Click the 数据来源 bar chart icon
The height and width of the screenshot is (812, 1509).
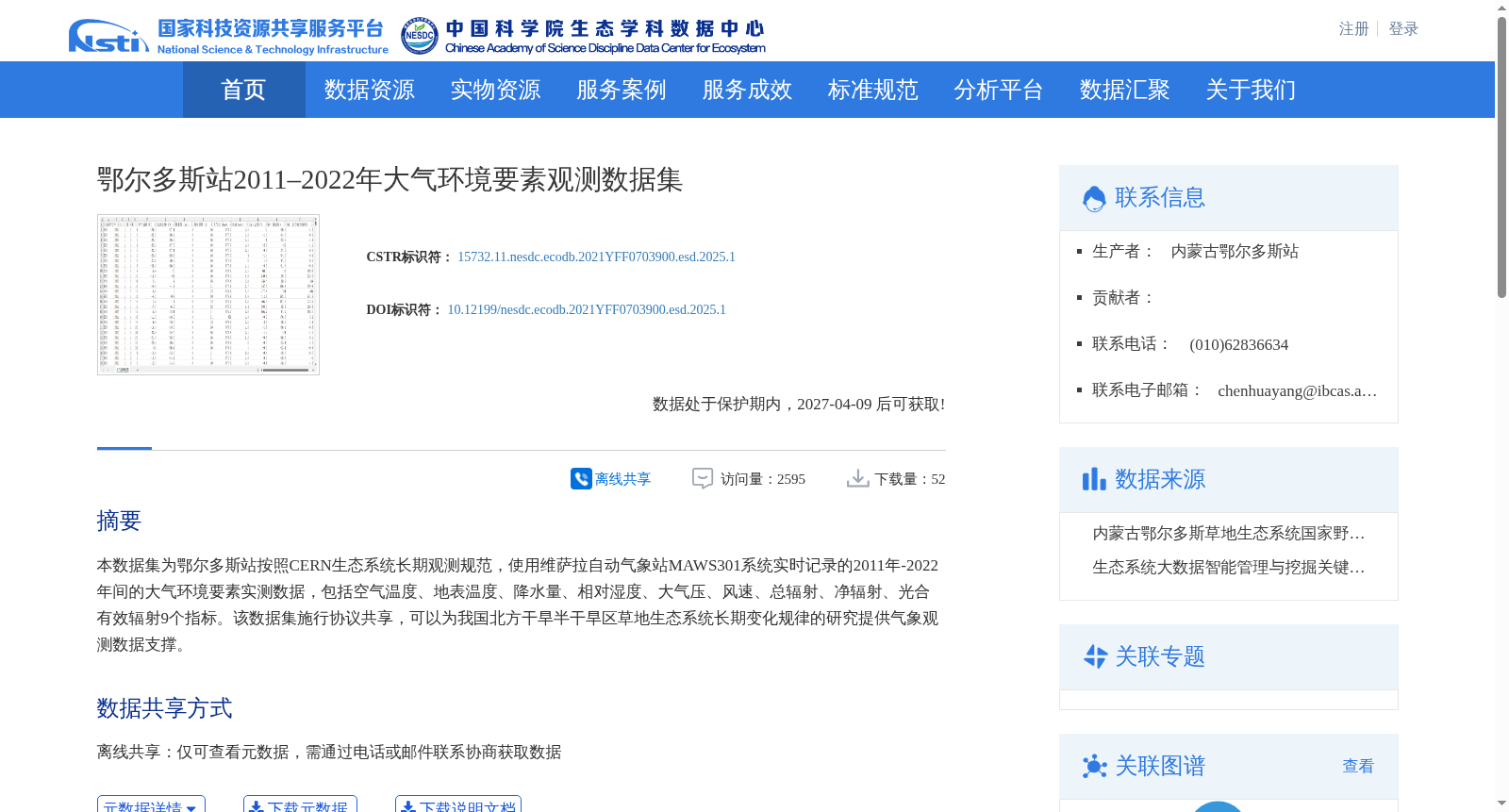pos(1094,479)
